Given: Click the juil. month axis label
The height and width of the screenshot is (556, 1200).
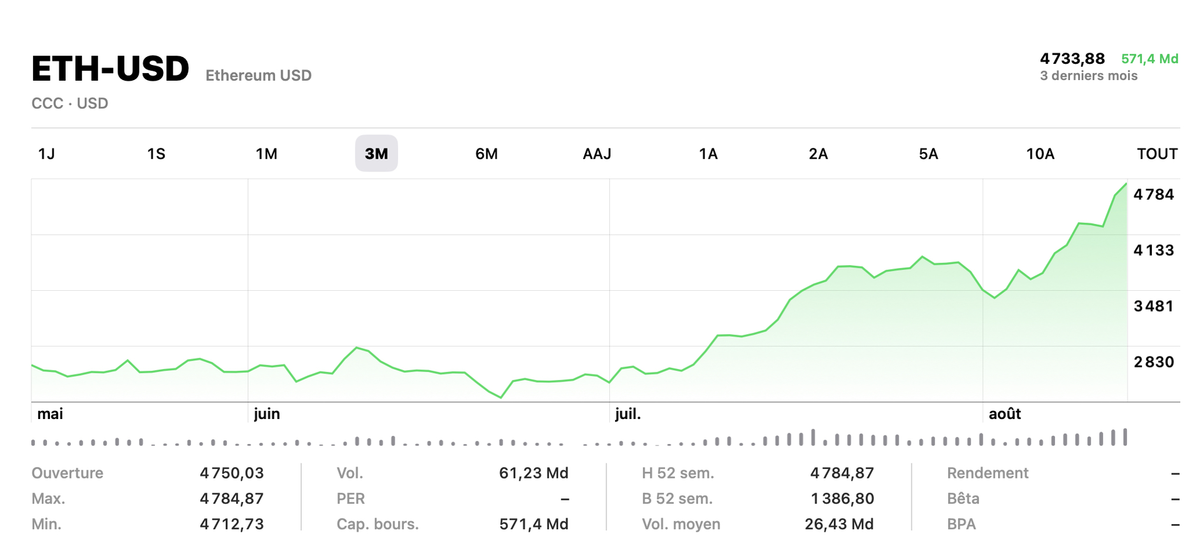Looking at the screenshot, I should tap(628, 413).
